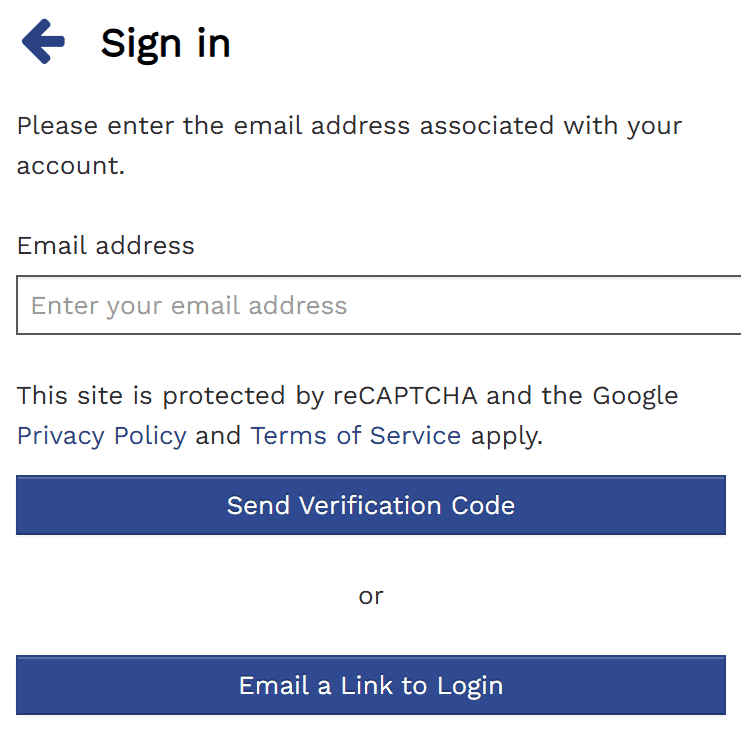View Google's Privacy Policy
The width and height of the screenshot is (741, 733).
(102, 436)
